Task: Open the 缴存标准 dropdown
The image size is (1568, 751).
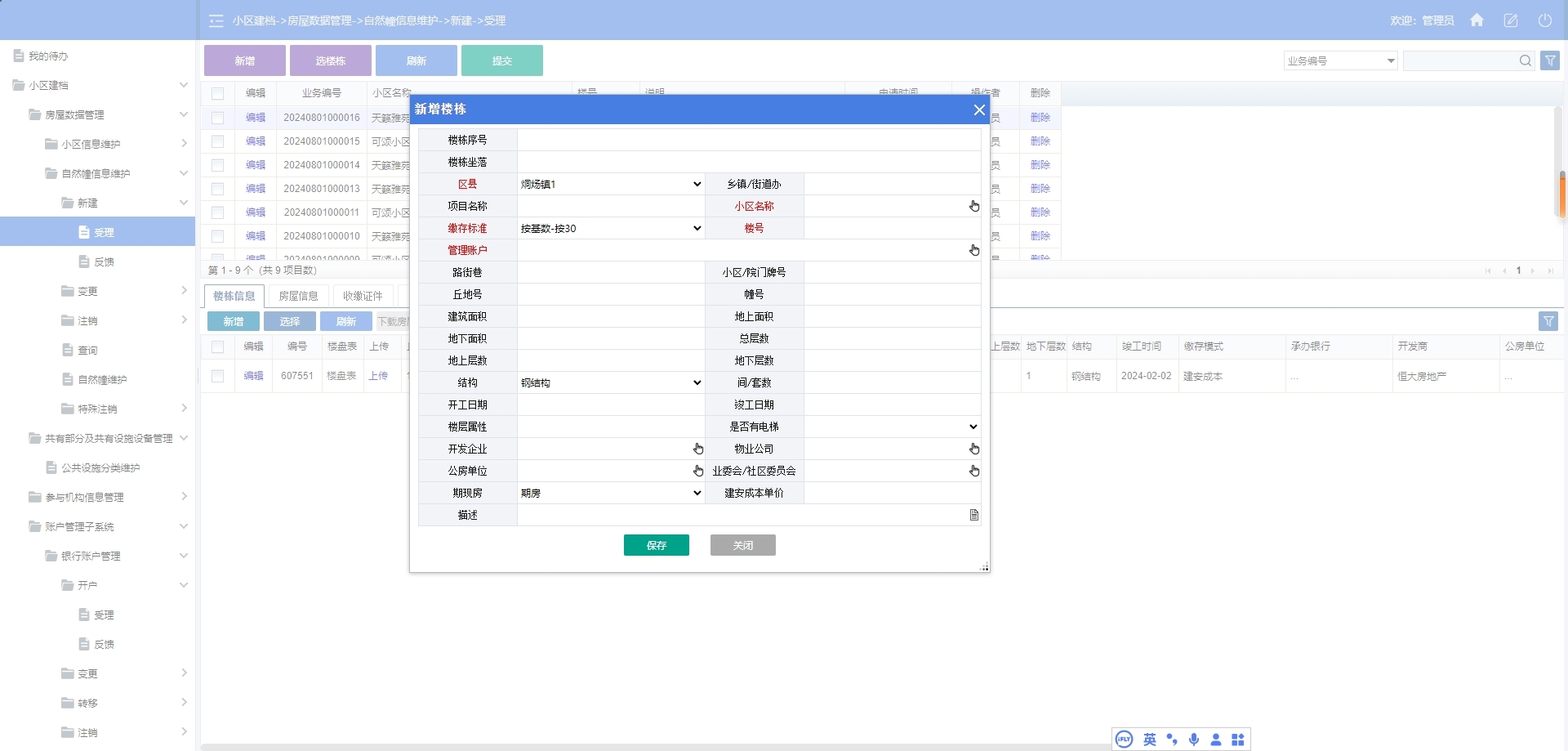Action: [611, 228]
